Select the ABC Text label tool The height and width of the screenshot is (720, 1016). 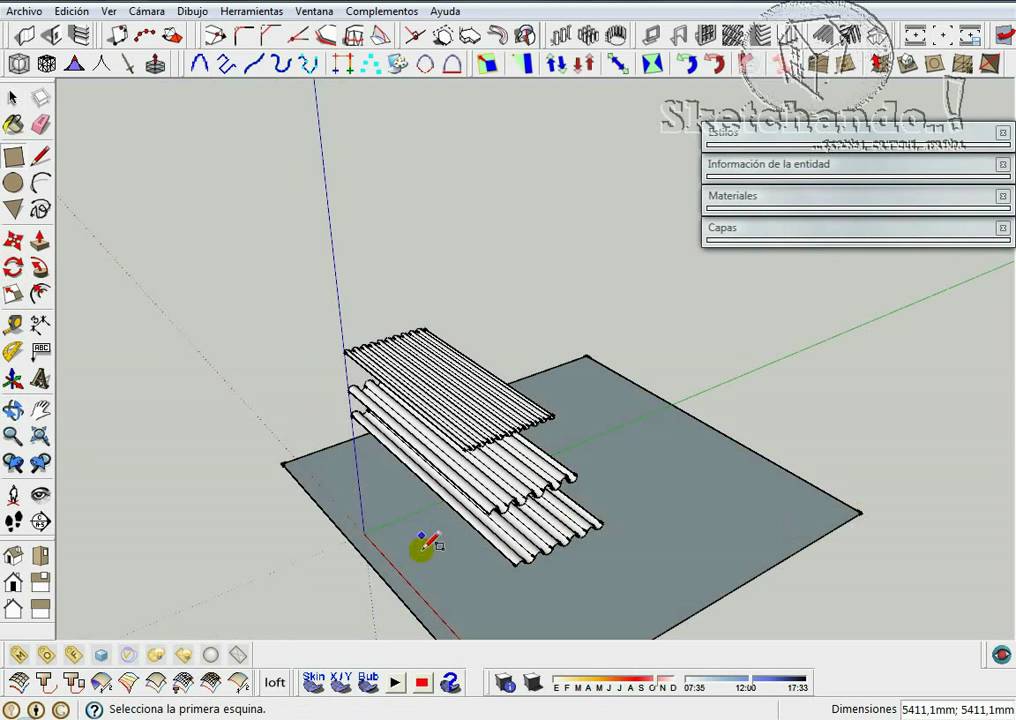pos(40,351)
